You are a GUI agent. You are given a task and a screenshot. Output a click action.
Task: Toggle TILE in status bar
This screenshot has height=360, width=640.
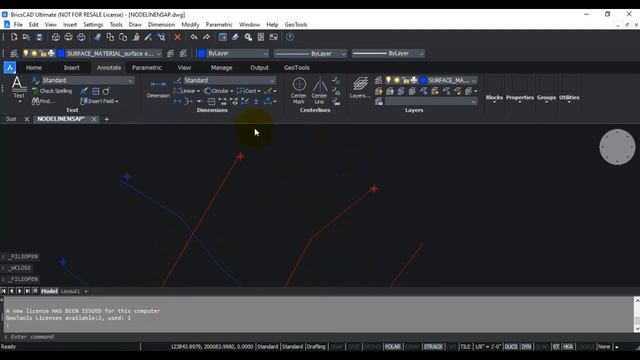pos(465,347)
